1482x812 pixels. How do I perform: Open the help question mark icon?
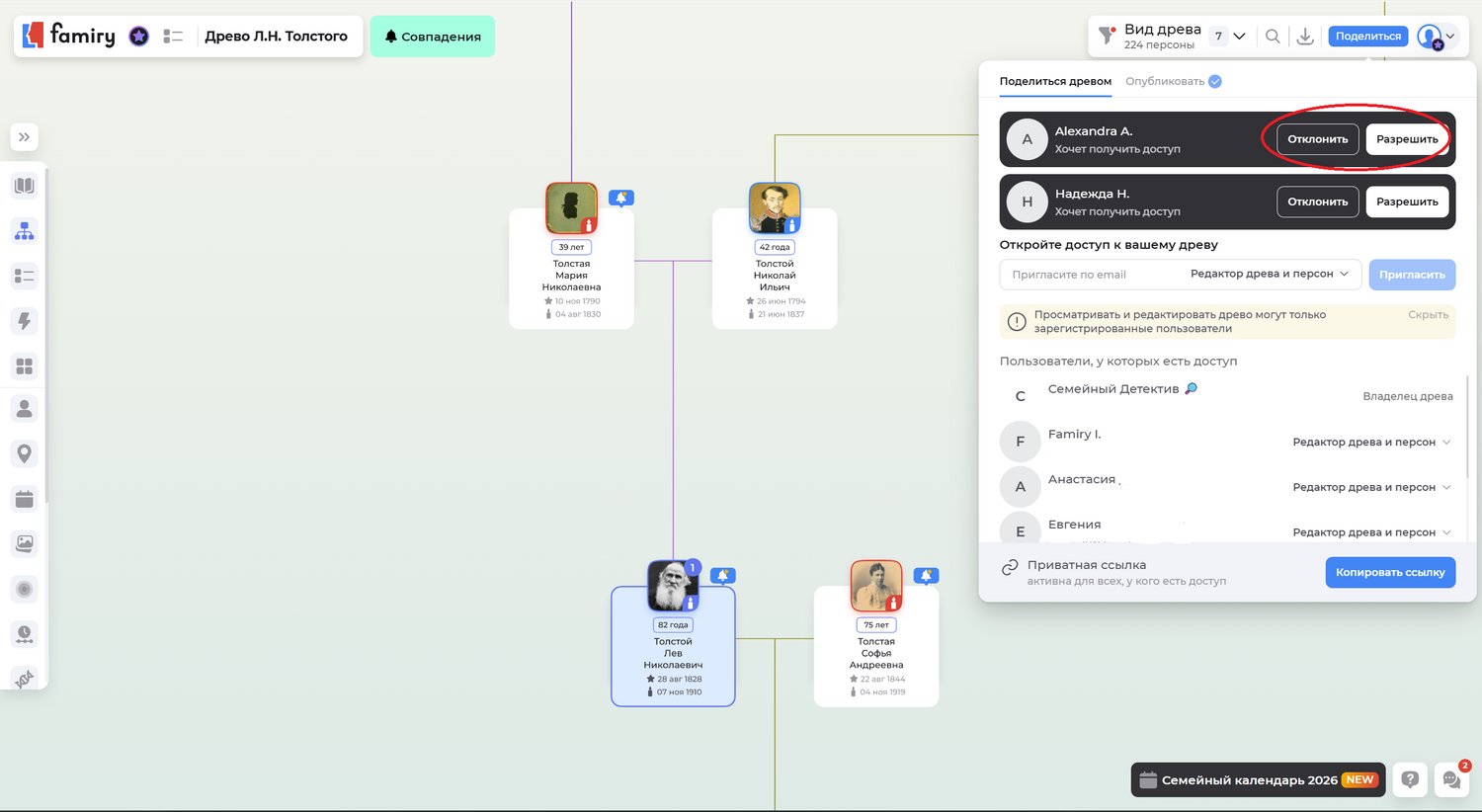1410,779
